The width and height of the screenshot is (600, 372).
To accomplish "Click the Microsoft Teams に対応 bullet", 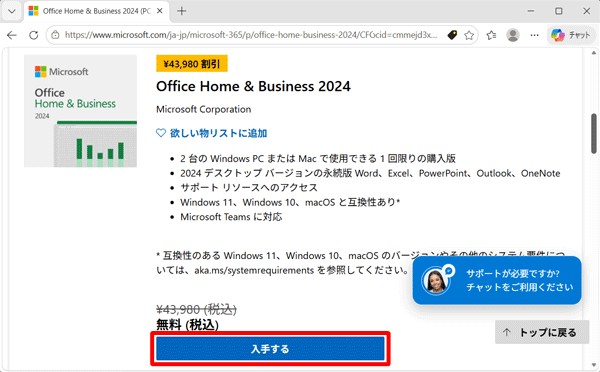I will tap(231, 217).
